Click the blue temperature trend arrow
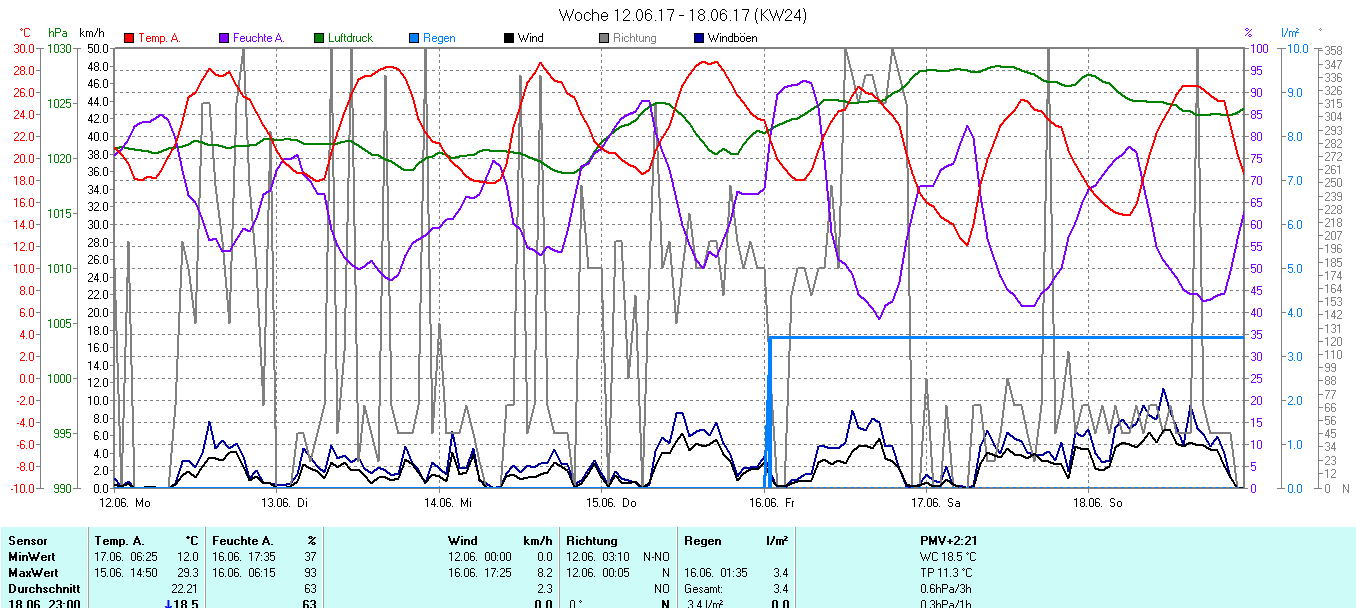The width and height of the screenshot is (1356, 608). click(x=168, y=603)
